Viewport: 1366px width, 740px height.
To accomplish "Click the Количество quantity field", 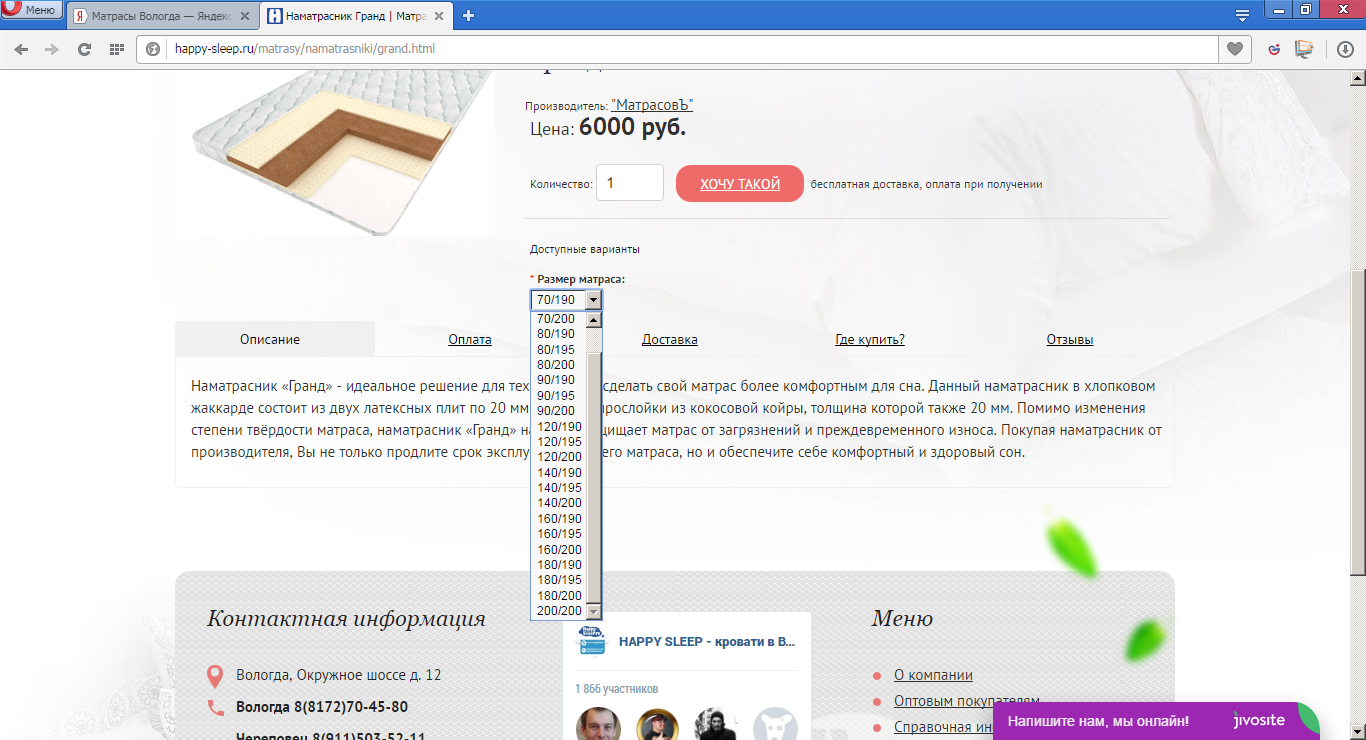I will pos(630,183).
